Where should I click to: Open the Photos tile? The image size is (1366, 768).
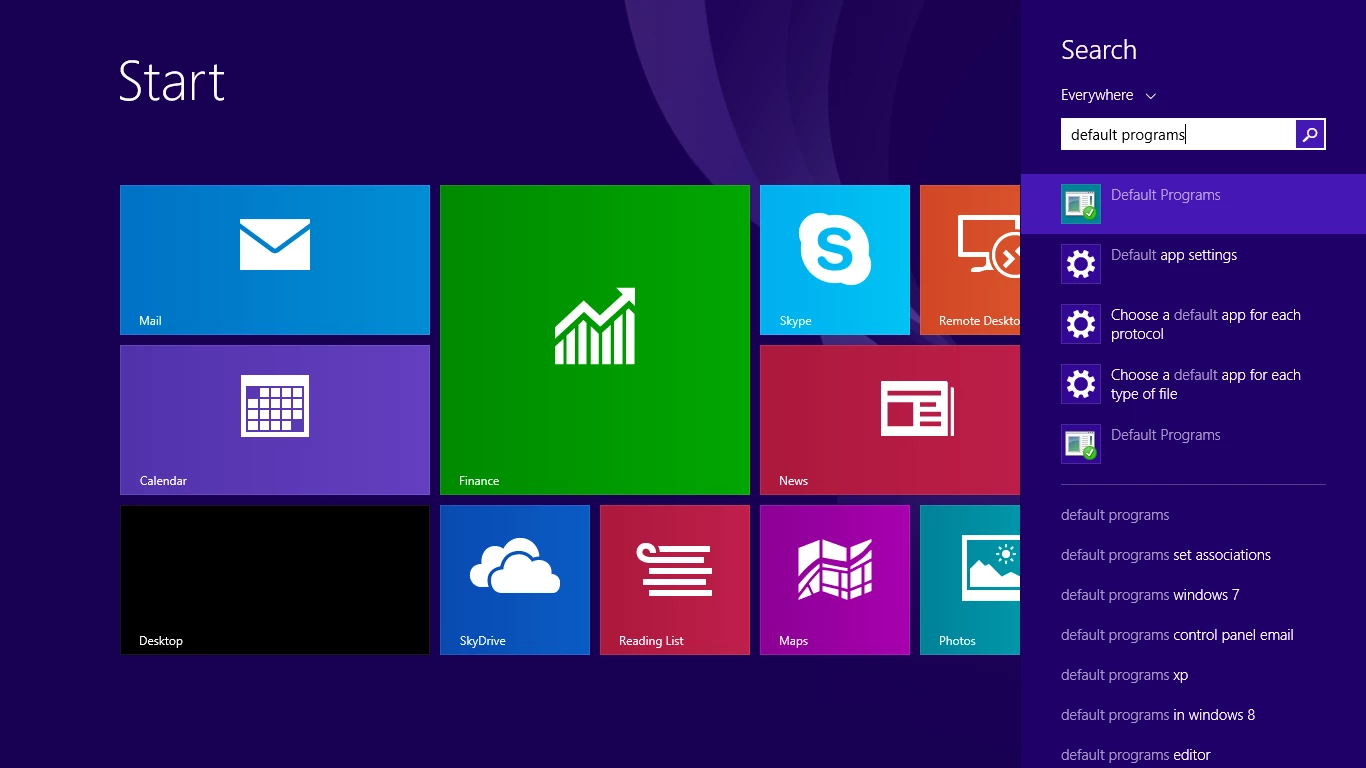coord(970,580)
